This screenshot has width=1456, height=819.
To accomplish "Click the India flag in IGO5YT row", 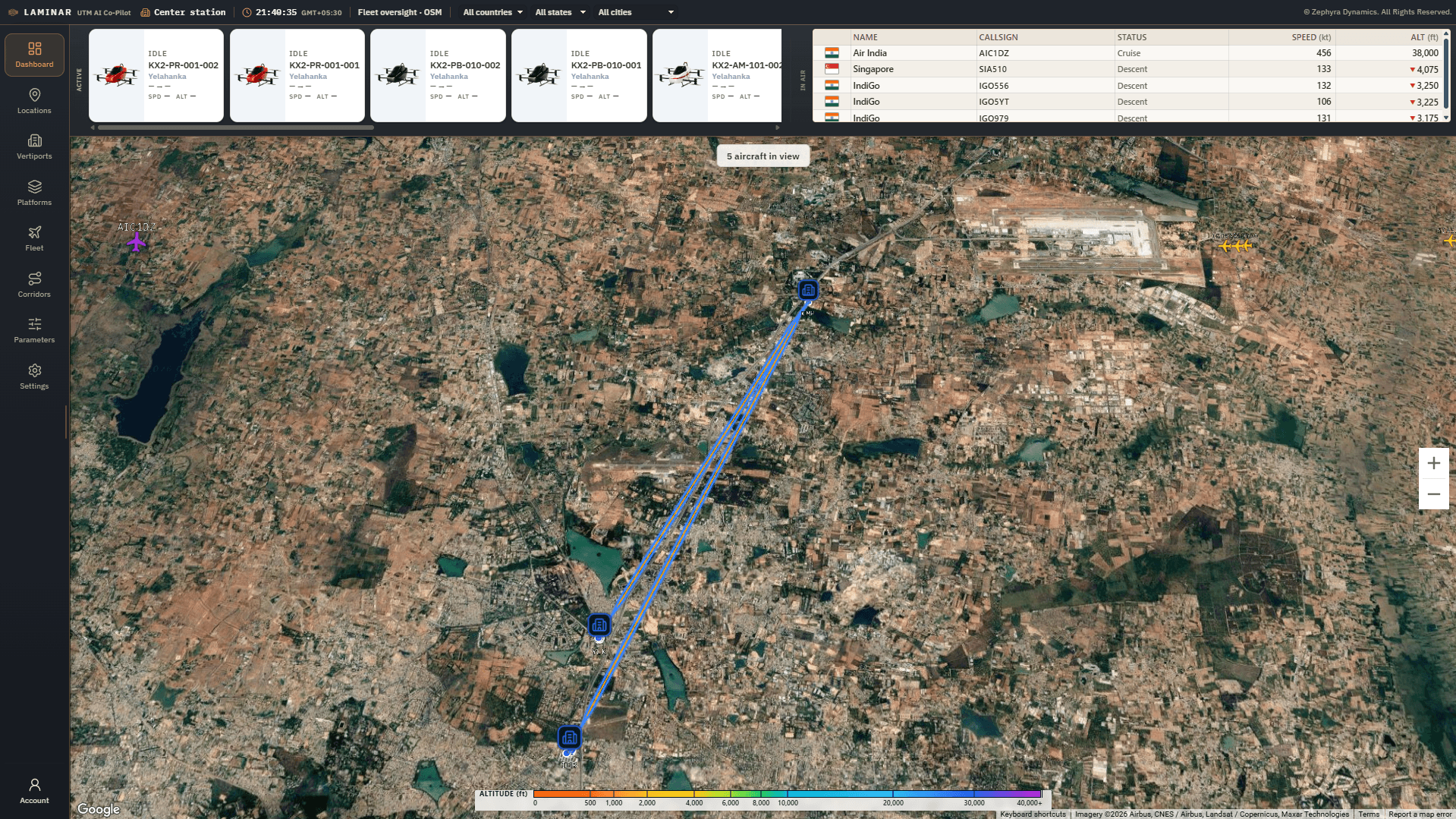I will (832, 102).
